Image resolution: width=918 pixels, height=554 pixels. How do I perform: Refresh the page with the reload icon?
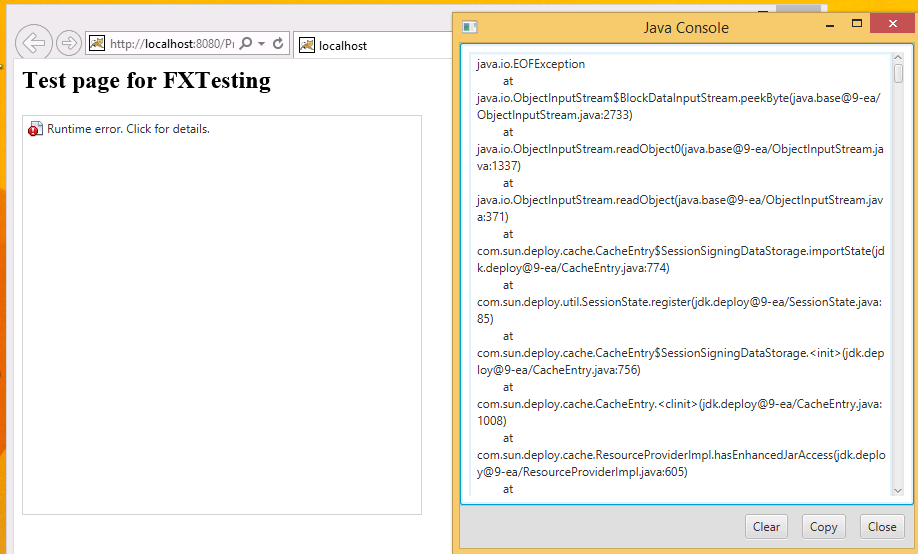[278, 43]
